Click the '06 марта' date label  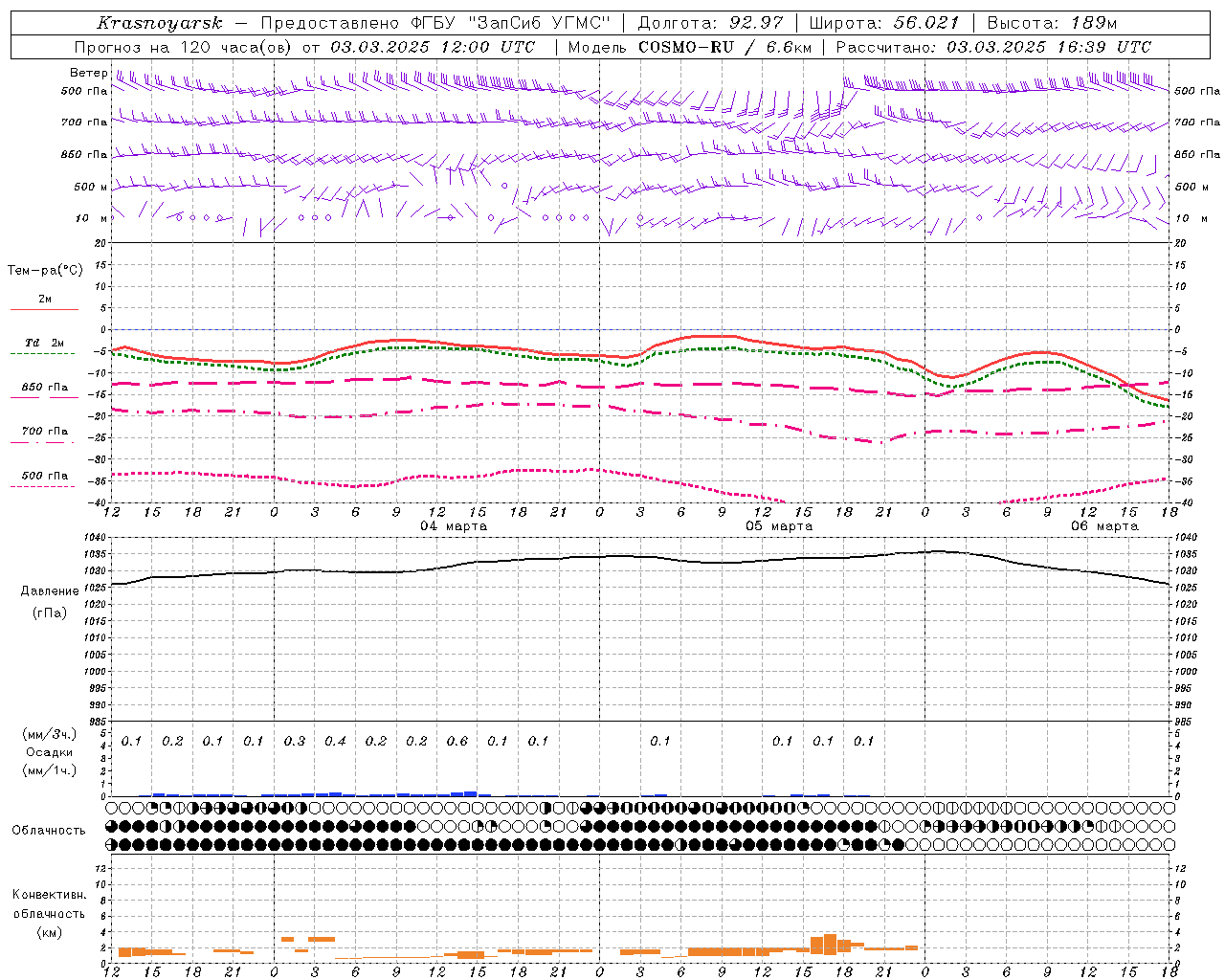pyautogui.click(x=1104, y=526)
